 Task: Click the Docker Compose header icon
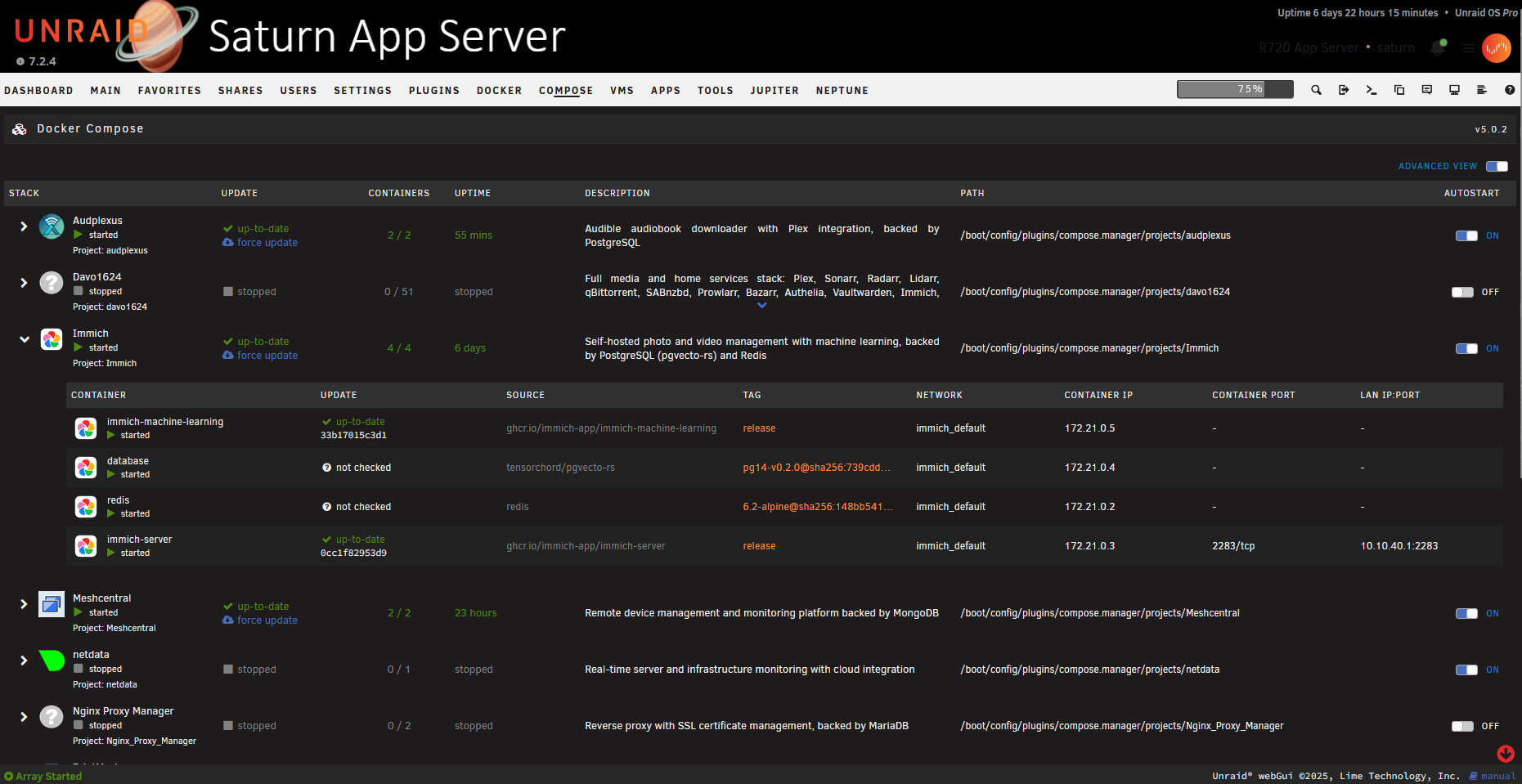click(x=20, y=129)
